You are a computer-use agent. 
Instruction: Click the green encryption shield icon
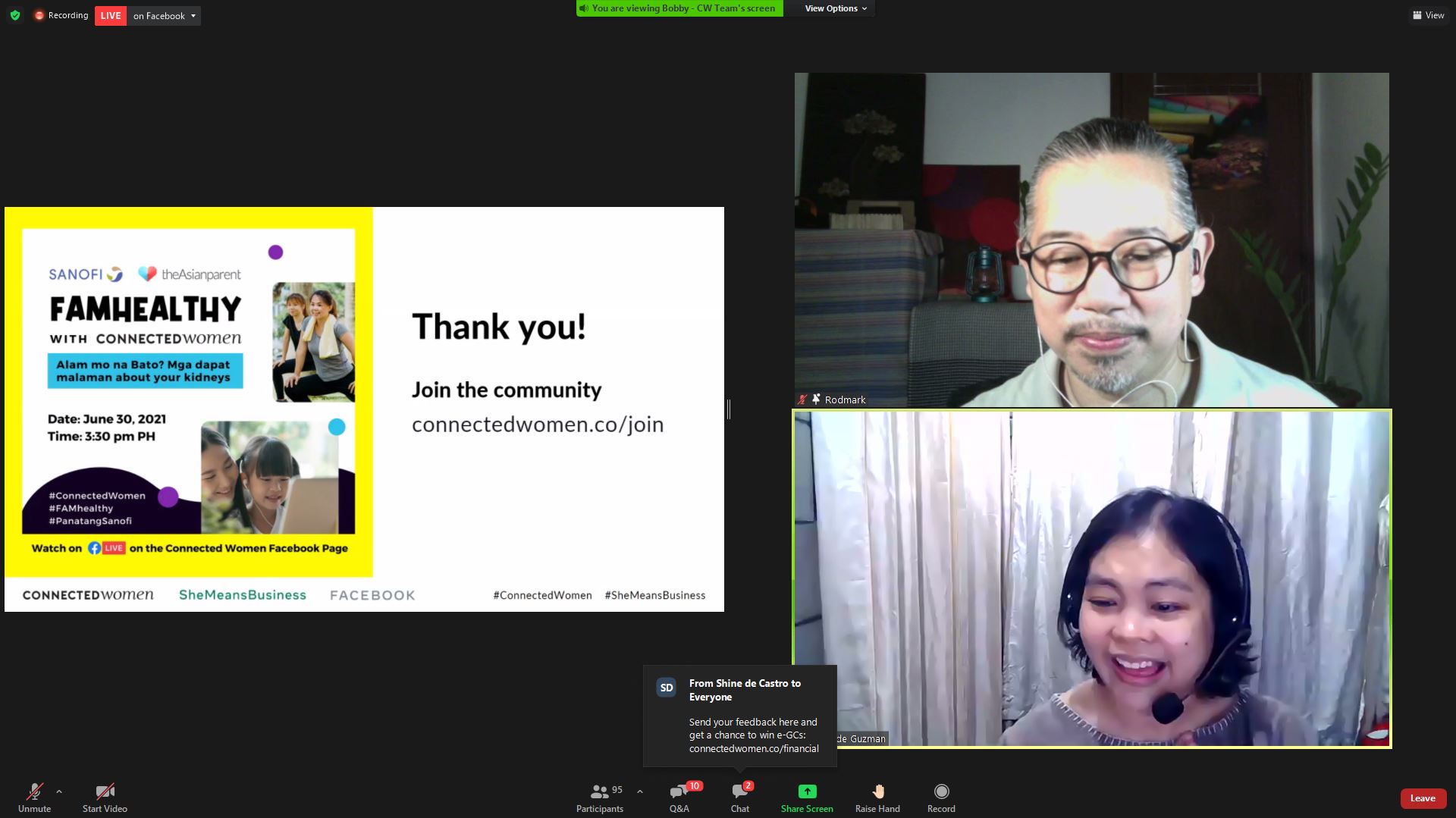click(15, 15)
